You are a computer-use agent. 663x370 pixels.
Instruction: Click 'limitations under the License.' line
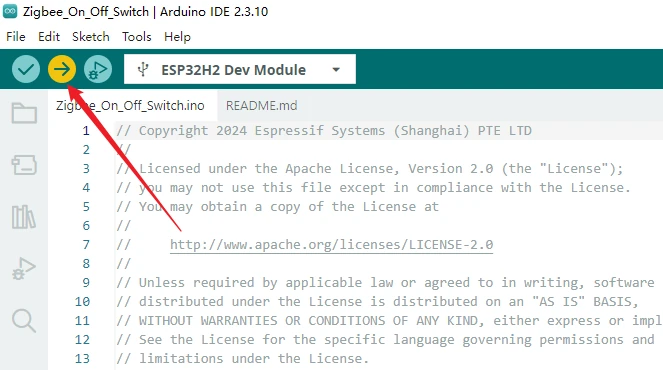243,359
